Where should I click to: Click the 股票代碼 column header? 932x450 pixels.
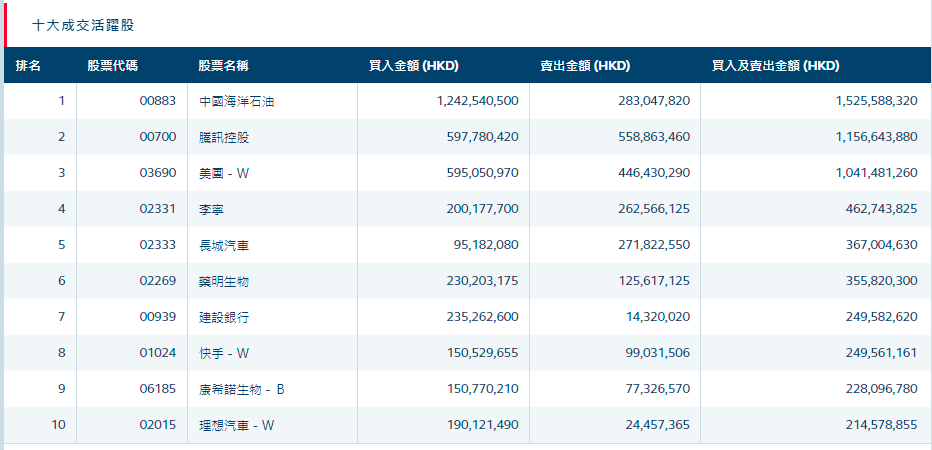112,66
